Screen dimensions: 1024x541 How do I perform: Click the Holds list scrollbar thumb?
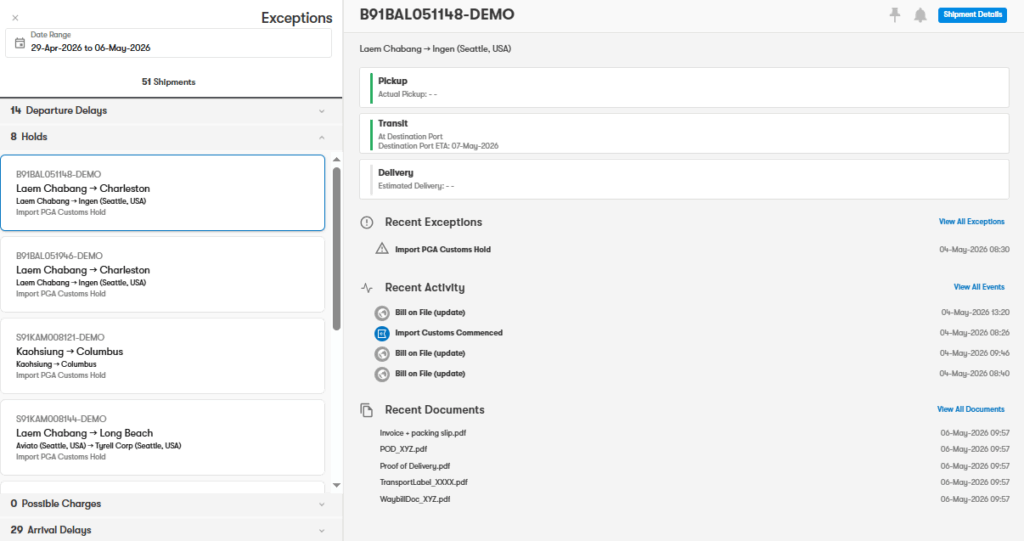[x=336, y=248]
